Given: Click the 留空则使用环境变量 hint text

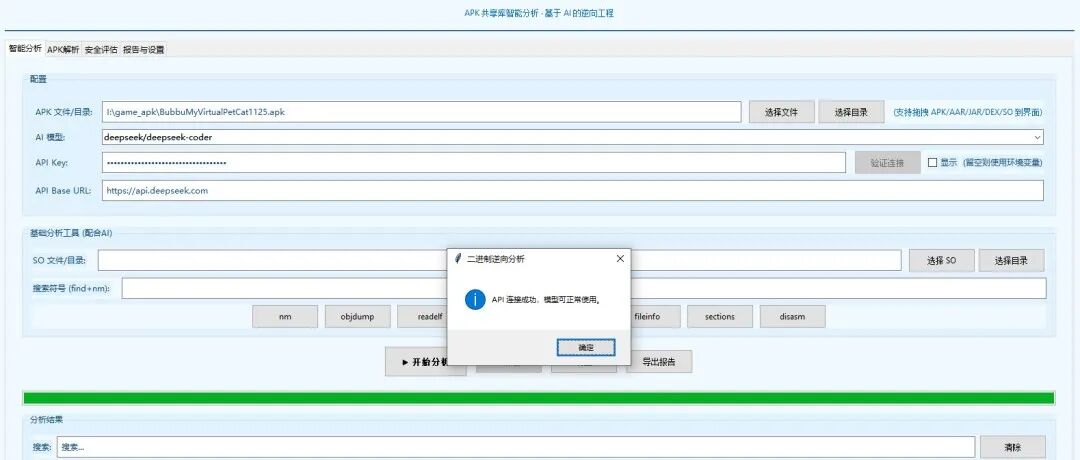Looking at the screenshot, I should 1003,163.
